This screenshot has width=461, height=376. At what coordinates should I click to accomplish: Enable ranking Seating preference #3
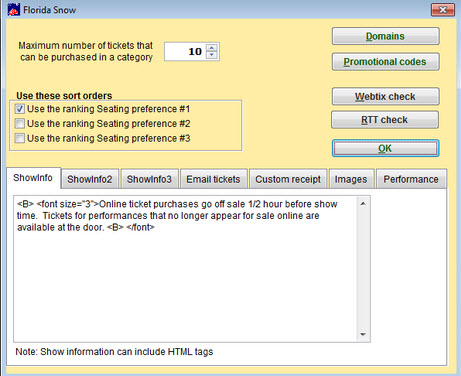[20, 138]
